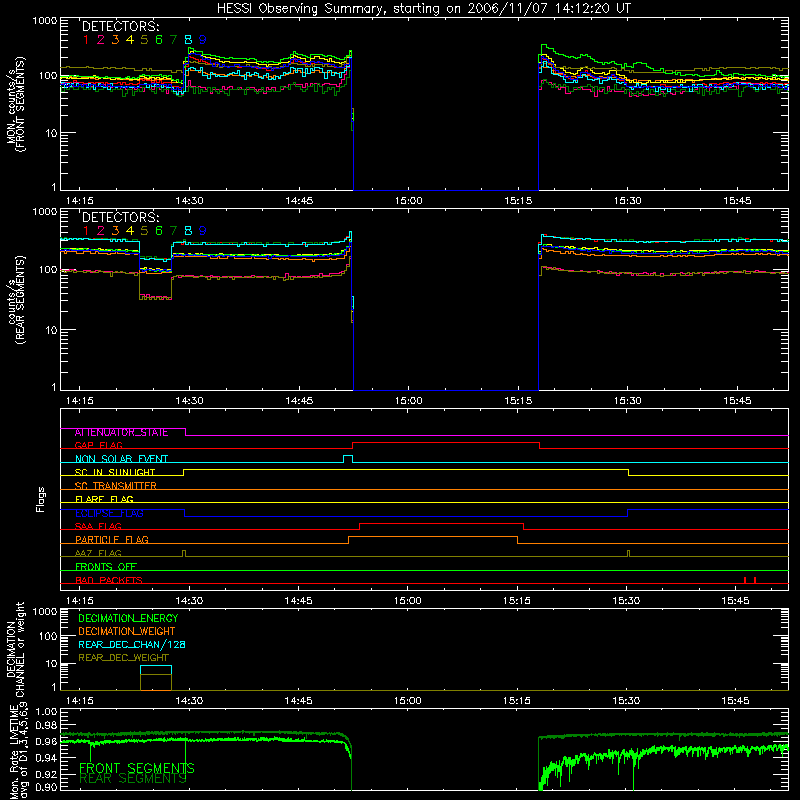800x800 pixels.
Task: Click blue detector 9 in the front segments legend
Action: point(203,40)
